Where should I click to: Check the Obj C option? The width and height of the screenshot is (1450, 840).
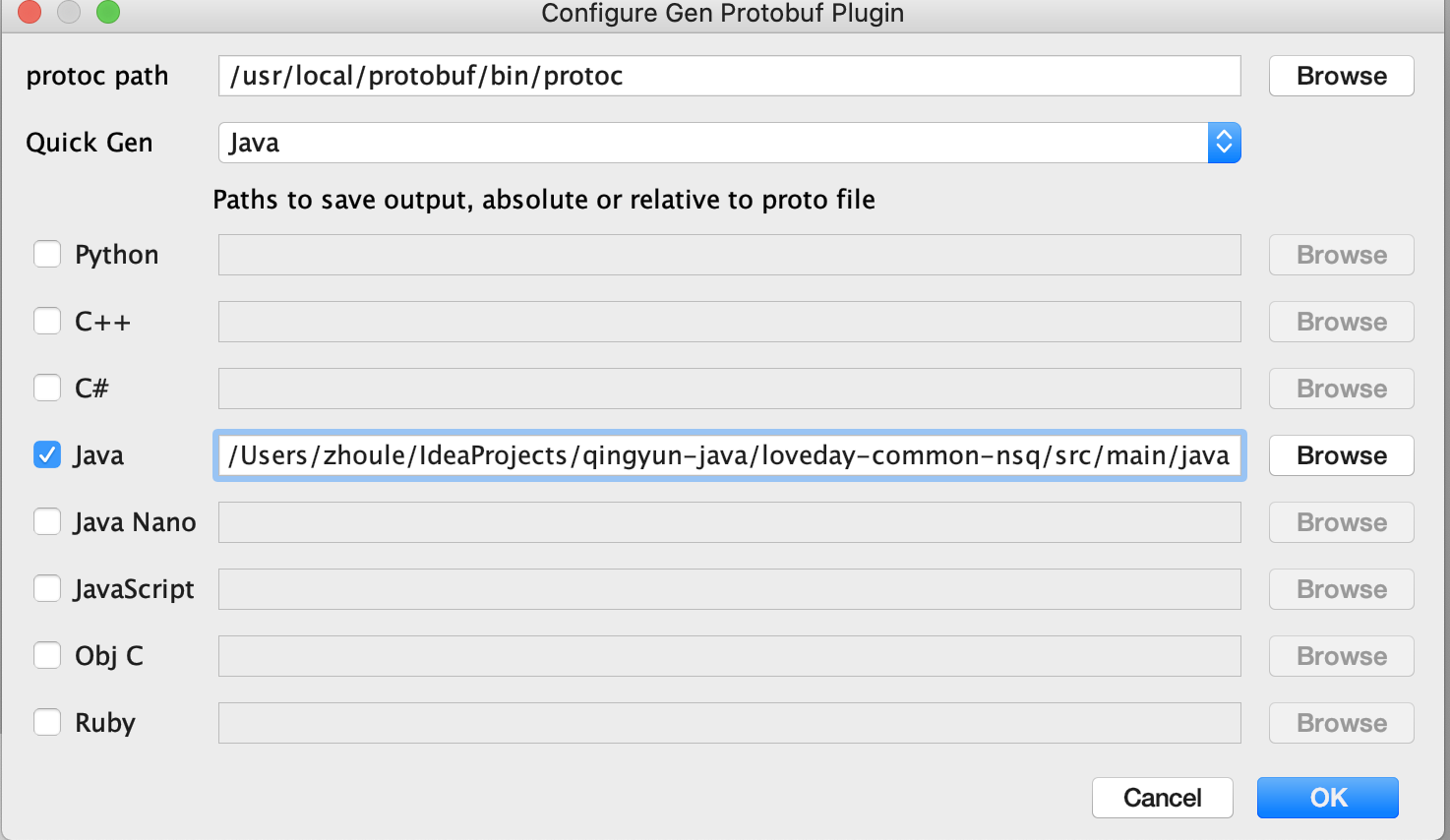47,655
